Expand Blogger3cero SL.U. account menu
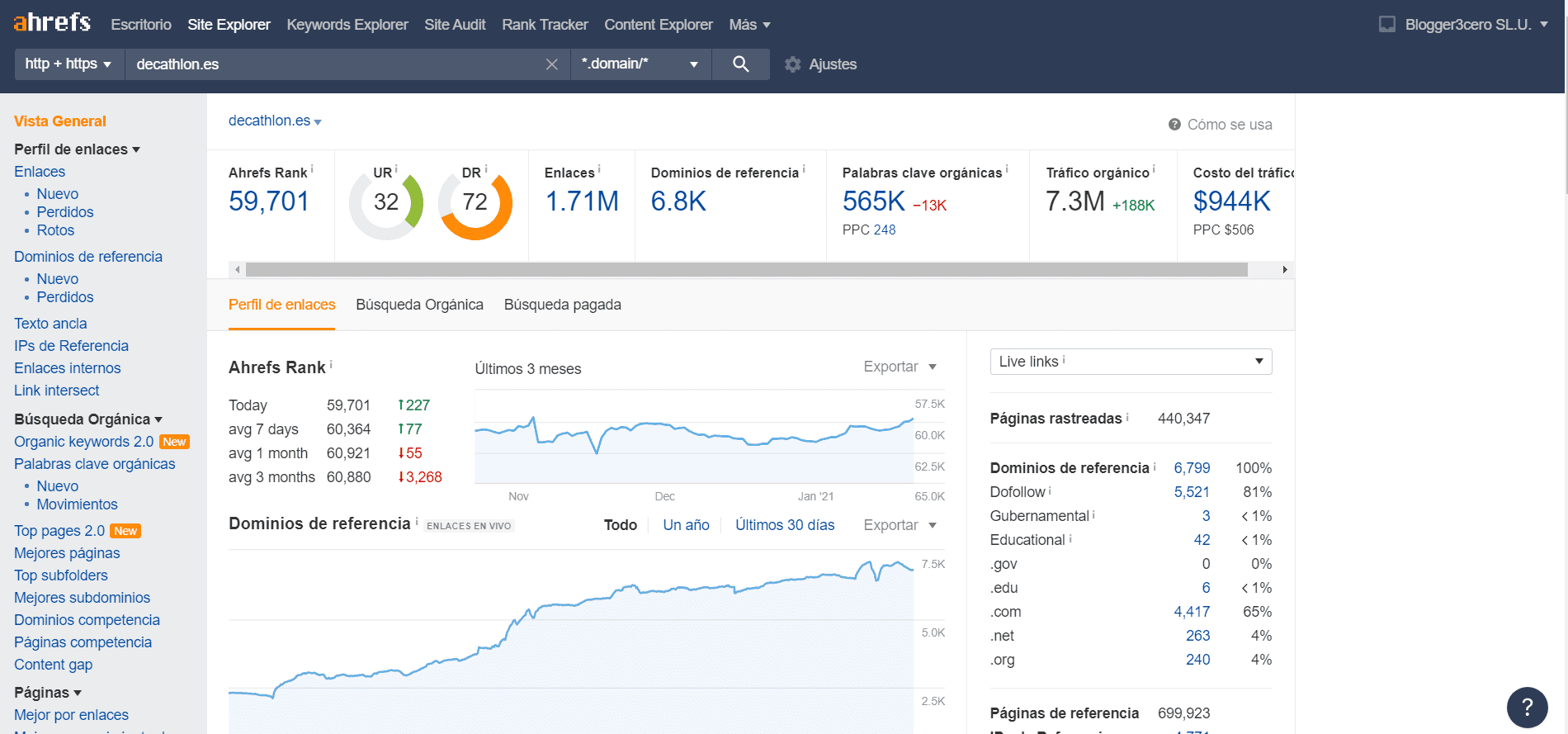The width and height of the screenshot is (1568, 734). tap(1476, 25)
